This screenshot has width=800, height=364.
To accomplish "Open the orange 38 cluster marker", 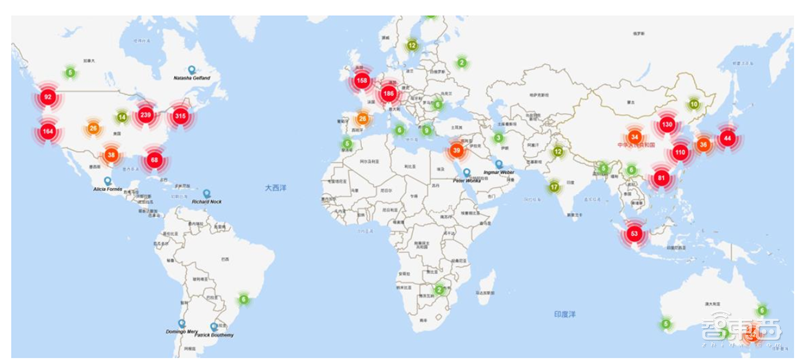I will click(111, 155).
